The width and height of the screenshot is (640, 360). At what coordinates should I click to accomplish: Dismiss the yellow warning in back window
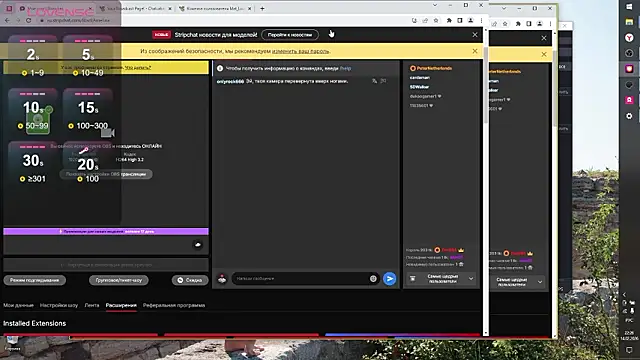[544, 54]
